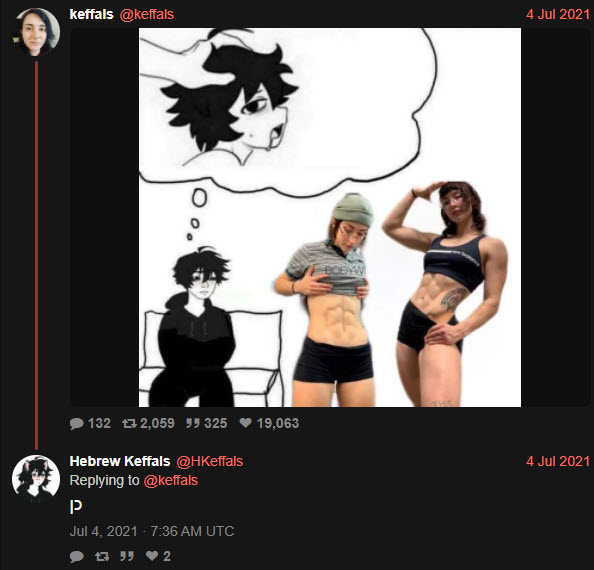Click the reply tweet's text content
594x570 pixels.
tap(76, 507)
